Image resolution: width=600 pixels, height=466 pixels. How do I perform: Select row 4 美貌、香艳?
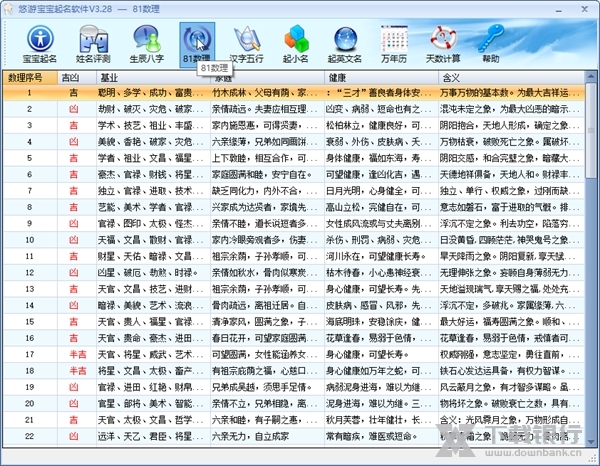pyautogui.click(x=294, y=142)
